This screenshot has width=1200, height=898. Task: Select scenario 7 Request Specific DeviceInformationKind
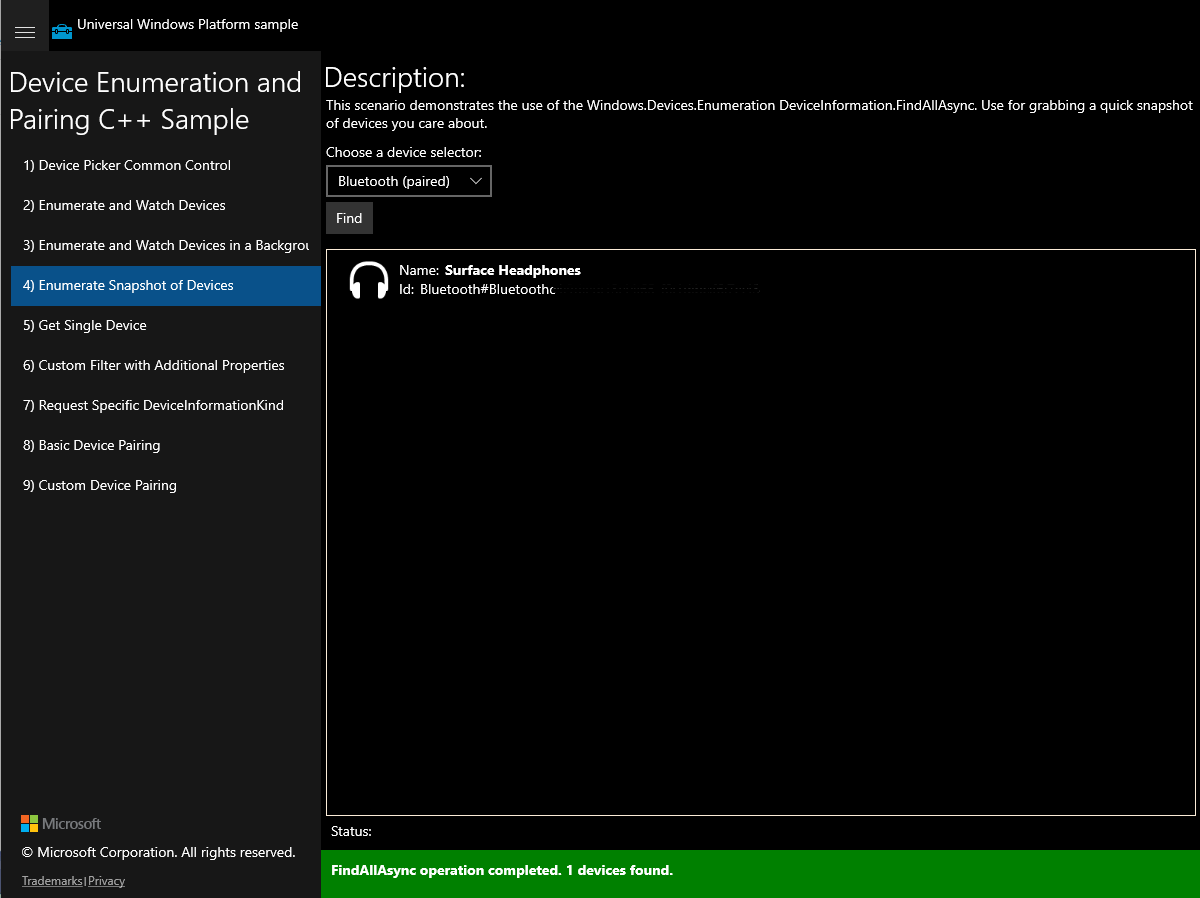[166, 406]
